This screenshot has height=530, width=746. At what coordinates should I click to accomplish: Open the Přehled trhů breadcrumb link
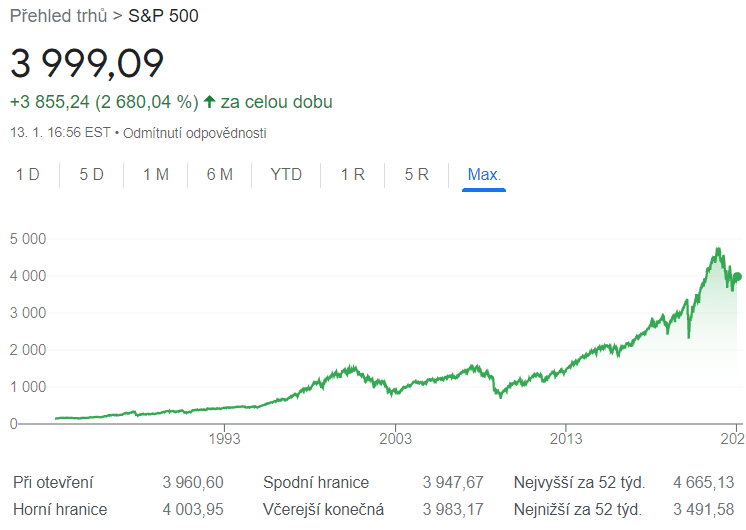[x=59, y=17]
